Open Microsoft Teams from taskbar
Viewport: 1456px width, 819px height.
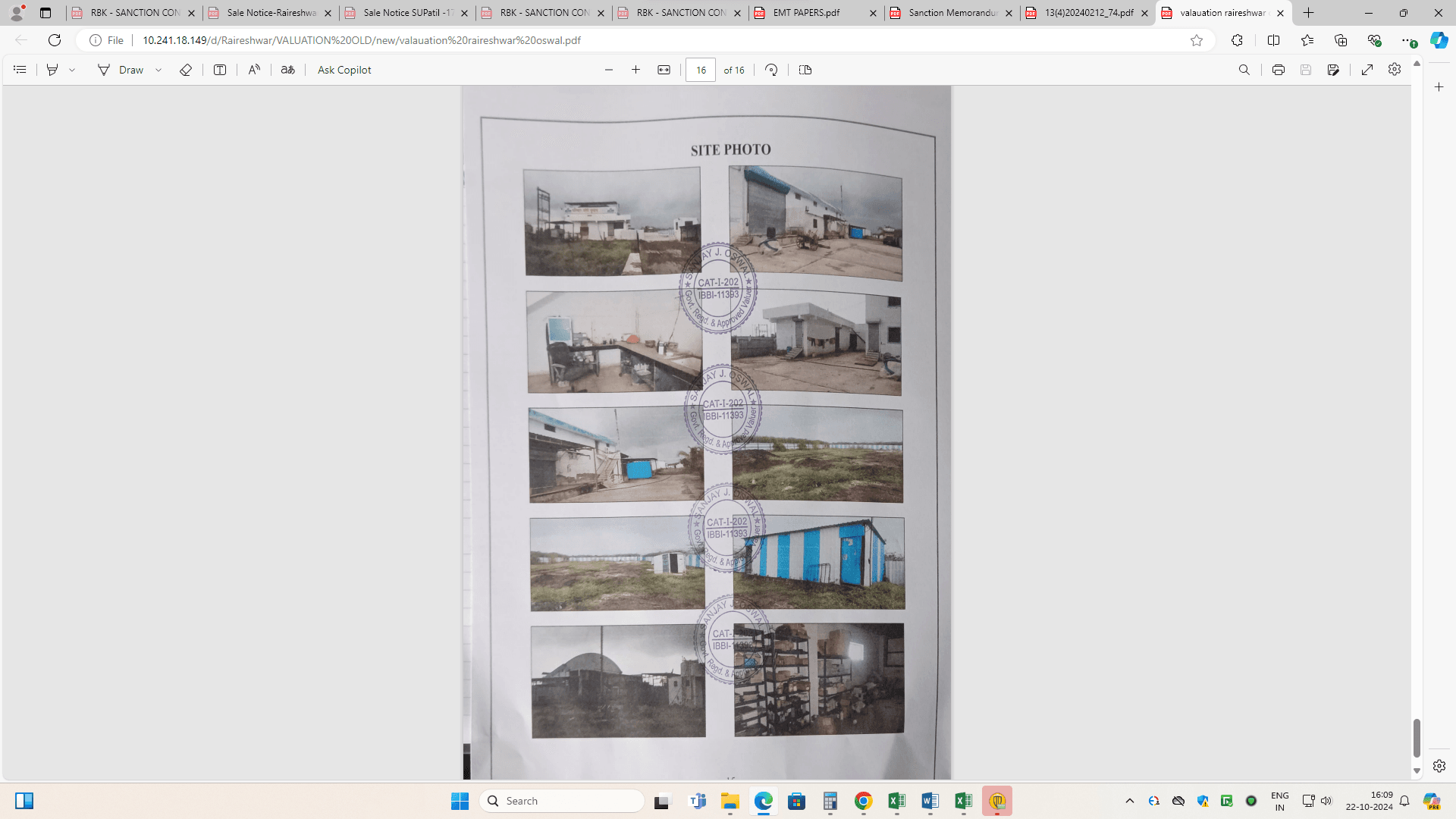coord(697,801)
